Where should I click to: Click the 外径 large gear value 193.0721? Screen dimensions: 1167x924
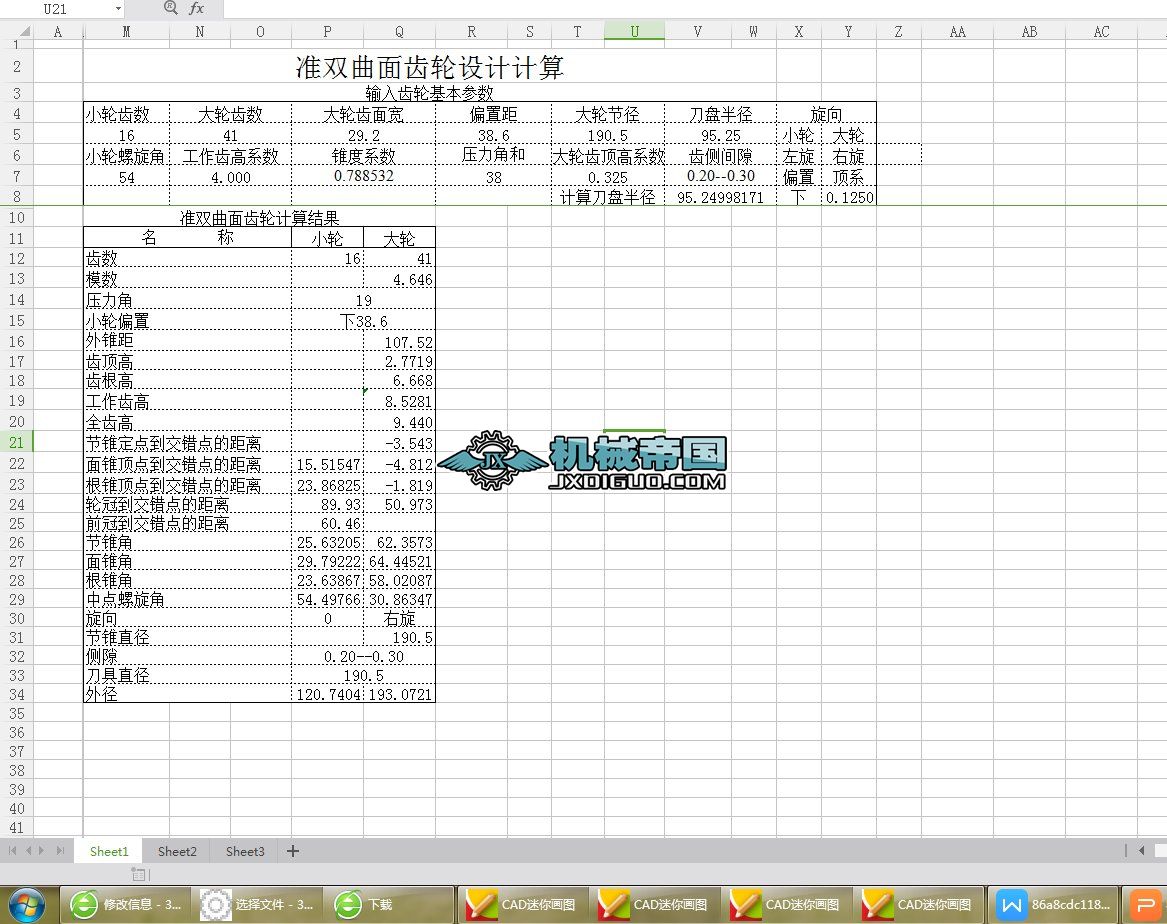(399, 694)
